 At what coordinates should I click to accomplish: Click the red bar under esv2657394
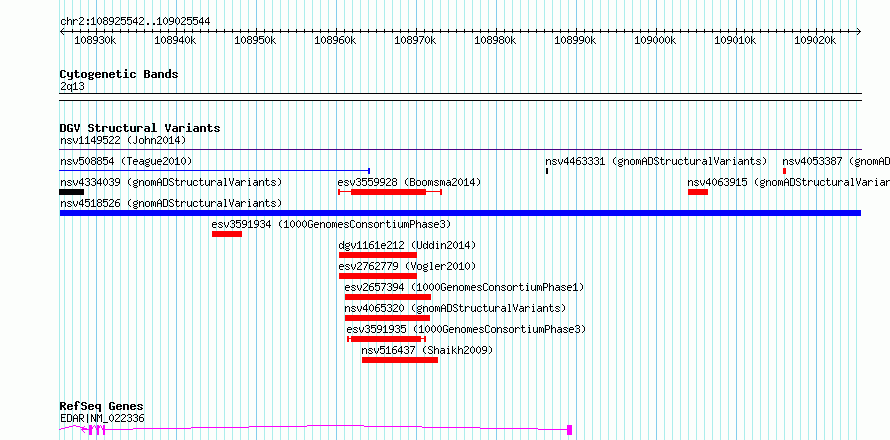click(x=388, y=297)
